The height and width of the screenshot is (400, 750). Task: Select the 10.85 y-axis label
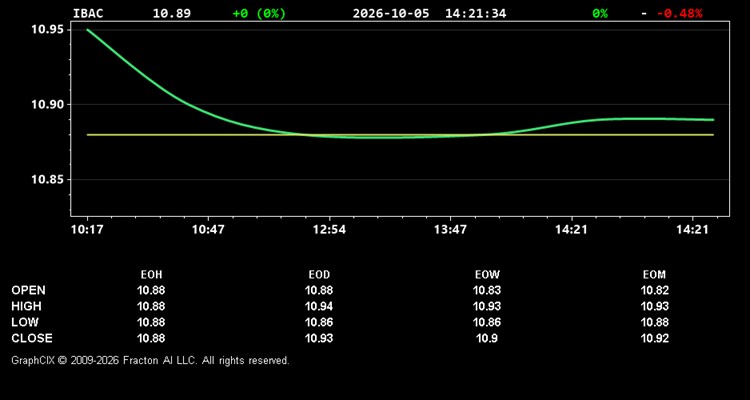tap(48, 179)
